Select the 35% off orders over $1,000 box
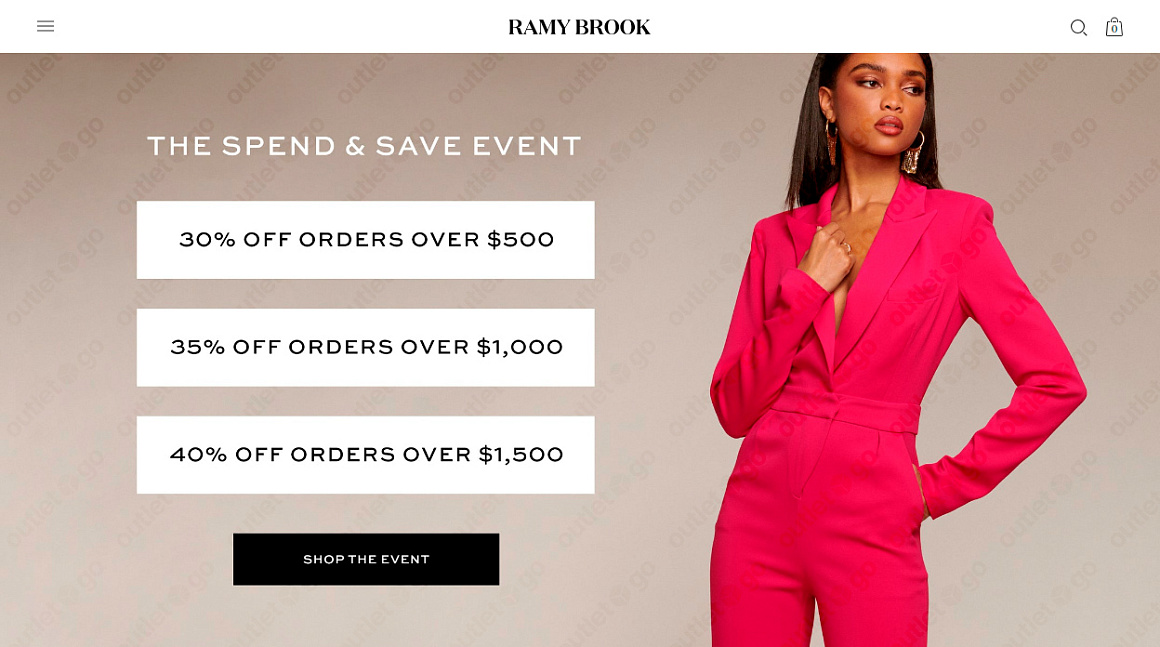Viewport: 1160px width, 647px height. click(365, 348)
